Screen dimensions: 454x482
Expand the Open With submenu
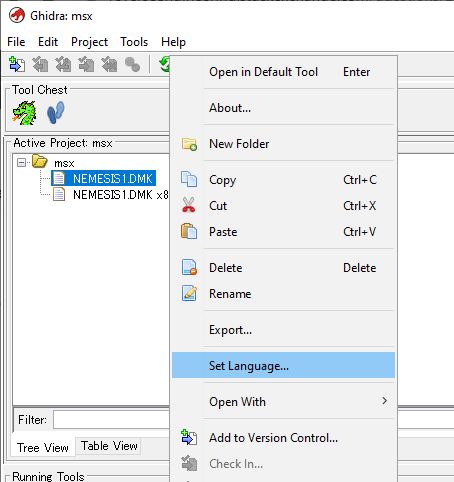(x=284, y=401)
